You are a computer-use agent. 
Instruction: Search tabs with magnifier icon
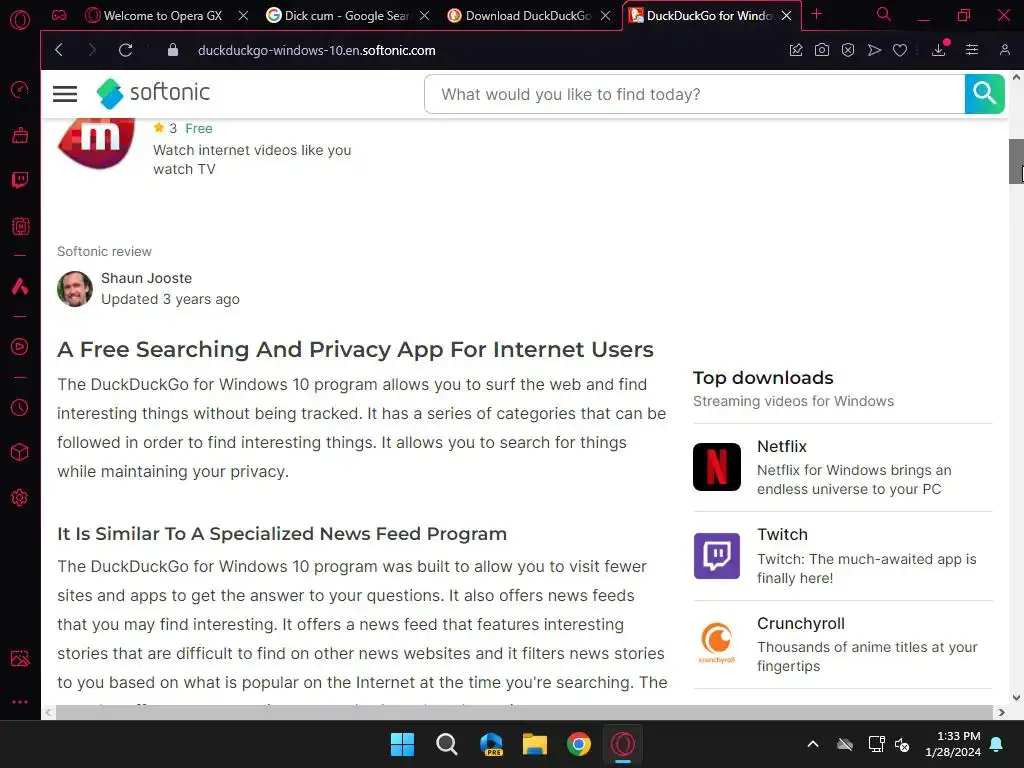(884, 14)
